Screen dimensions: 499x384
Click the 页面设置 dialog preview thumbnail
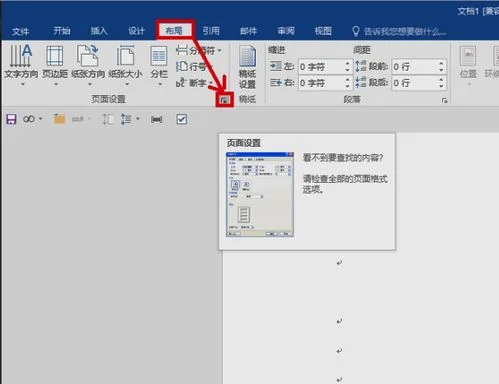point(260,195)
